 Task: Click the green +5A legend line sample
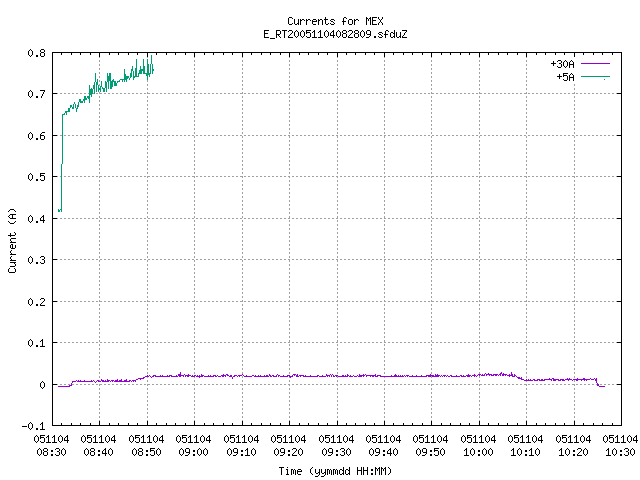pyautogui.click(x=595, y=76)
